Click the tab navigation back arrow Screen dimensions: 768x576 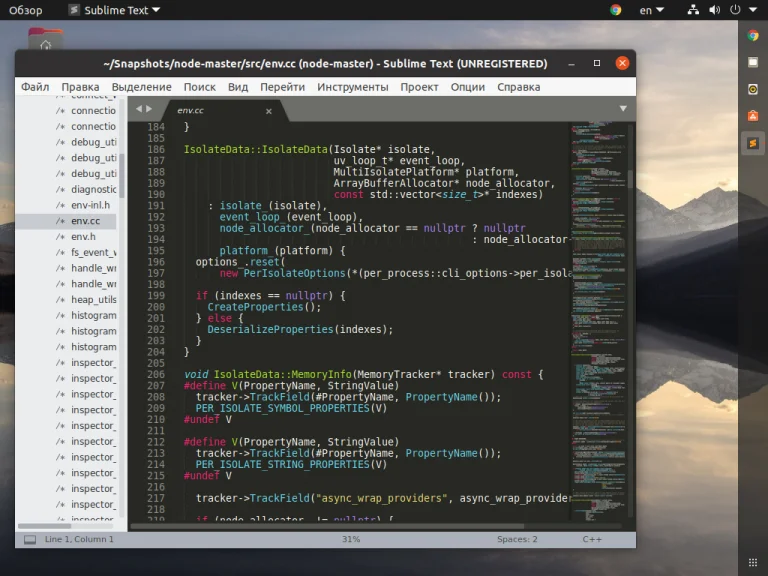tap(139, 109)
